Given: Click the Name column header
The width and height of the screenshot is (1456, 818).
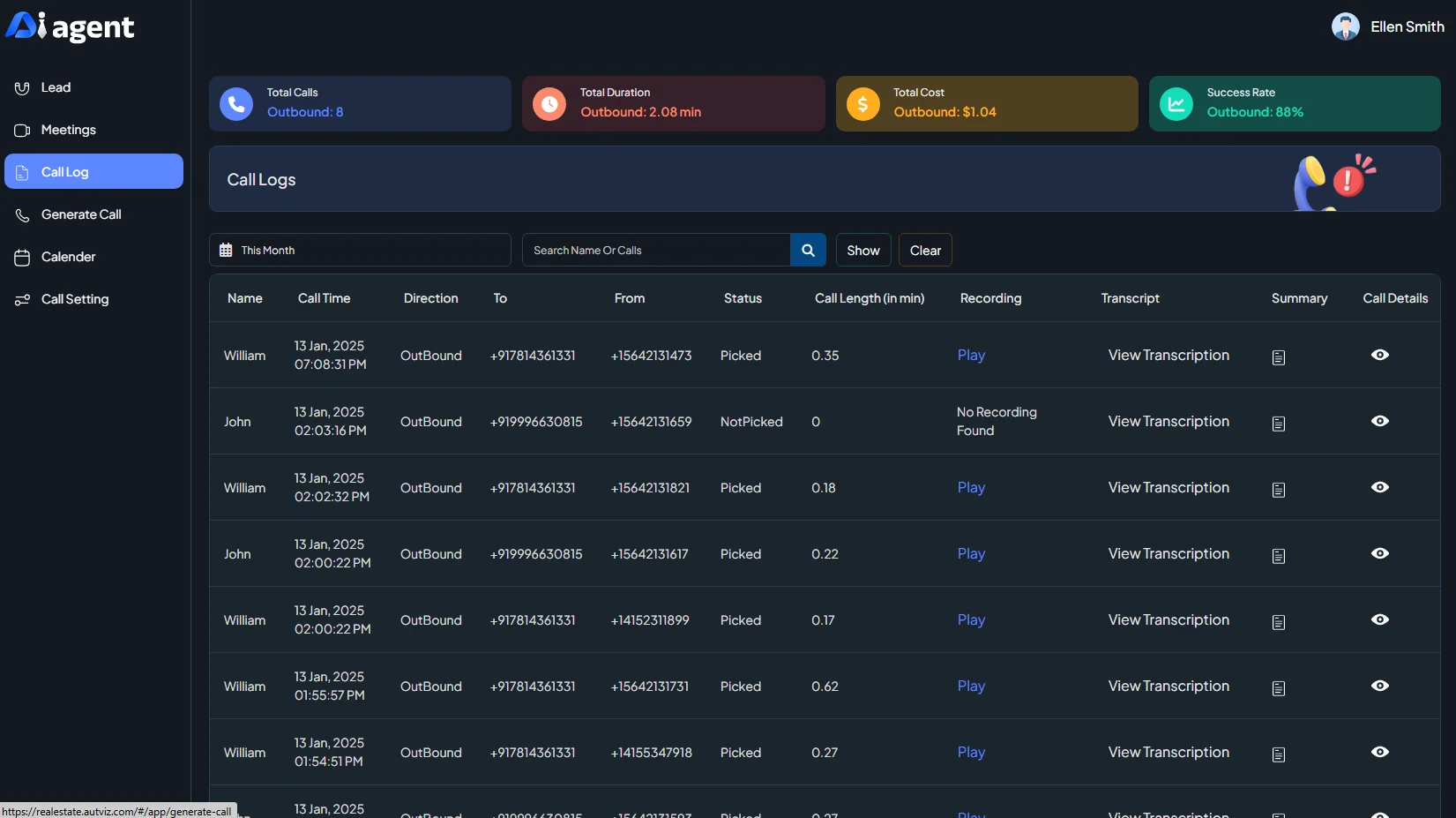Looking at the screenshot, I should click(245, 298).
